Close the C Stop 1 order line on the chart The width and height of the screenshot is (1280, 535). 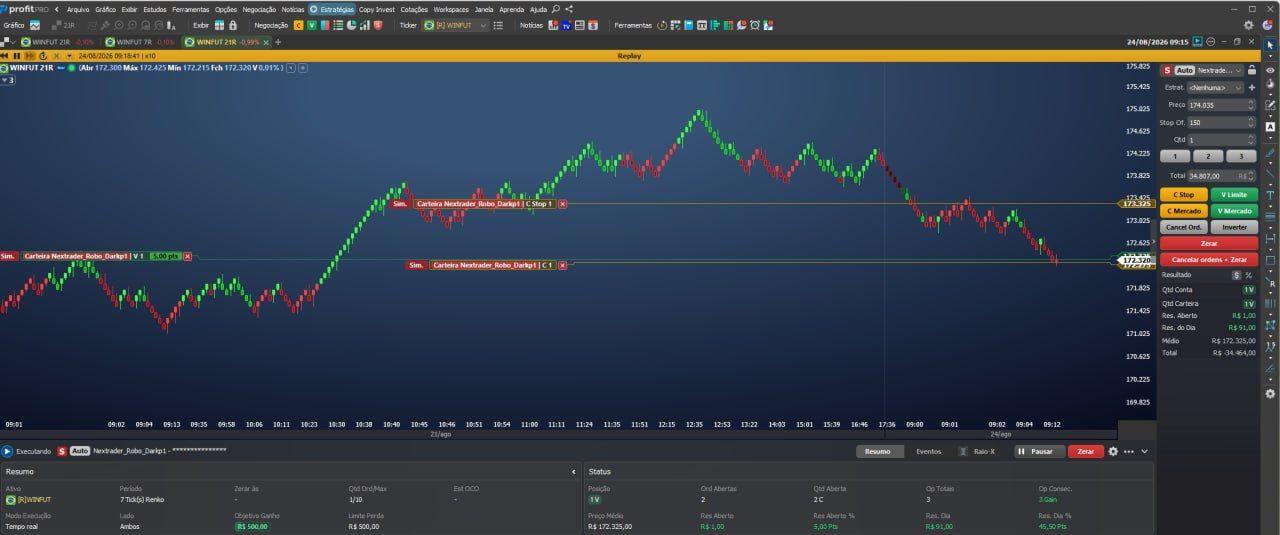[x=562, y=204]
